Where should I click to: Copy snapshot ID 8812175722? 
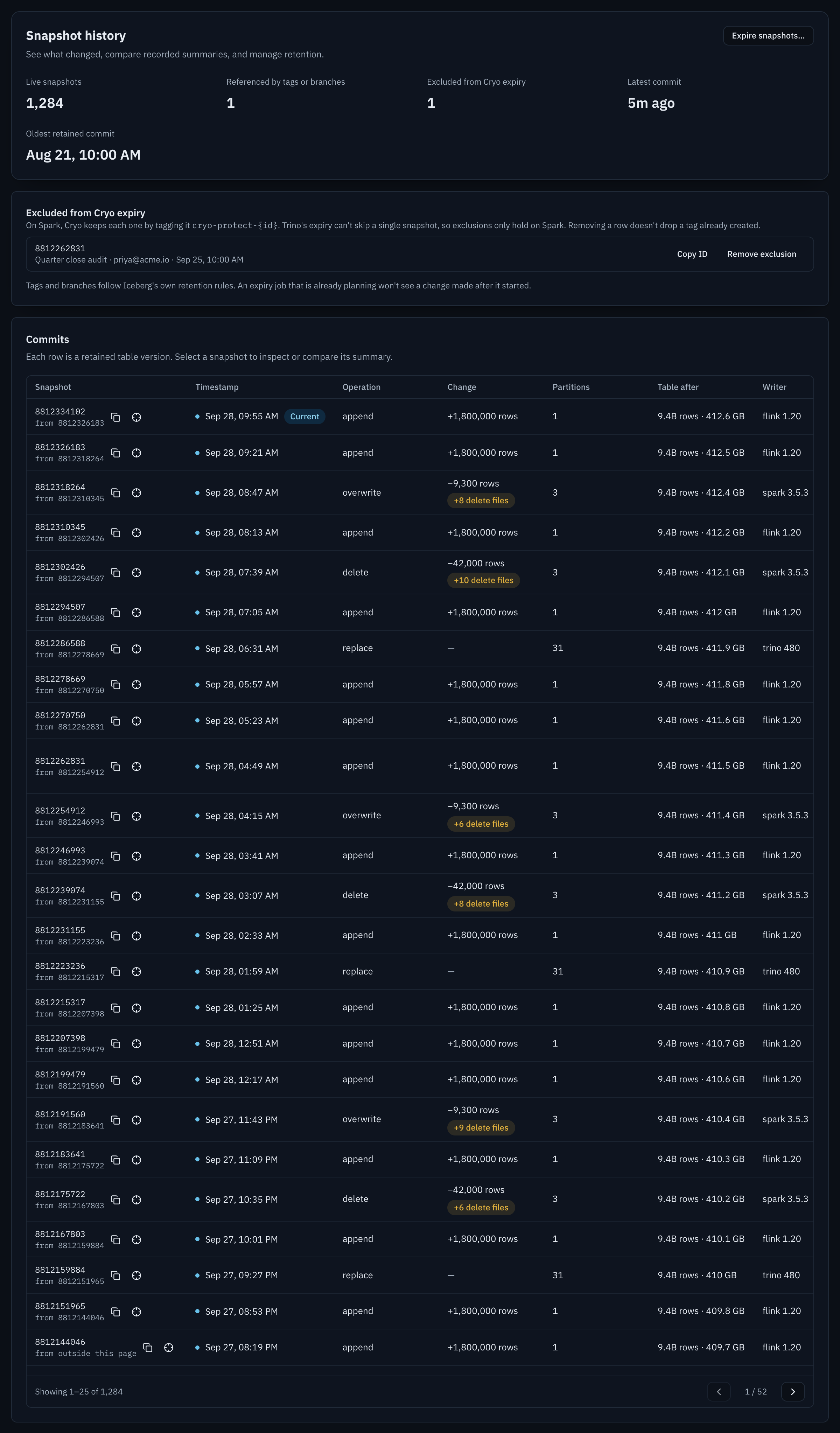(x=115, y=1200)
